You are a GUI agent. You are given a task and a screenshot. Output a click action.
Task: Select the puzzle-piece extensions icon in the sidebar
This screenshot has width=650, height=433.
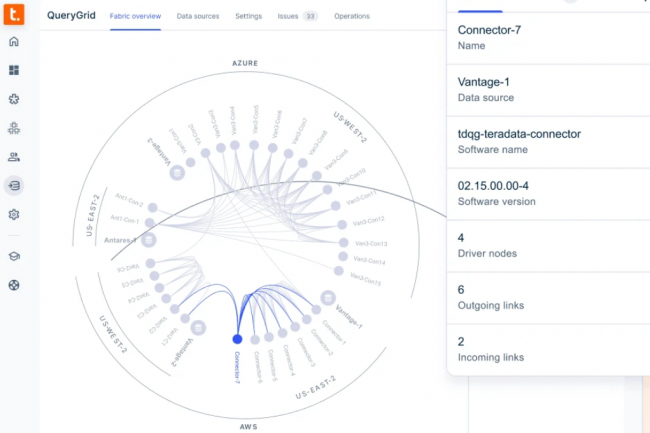coord(14,99)
